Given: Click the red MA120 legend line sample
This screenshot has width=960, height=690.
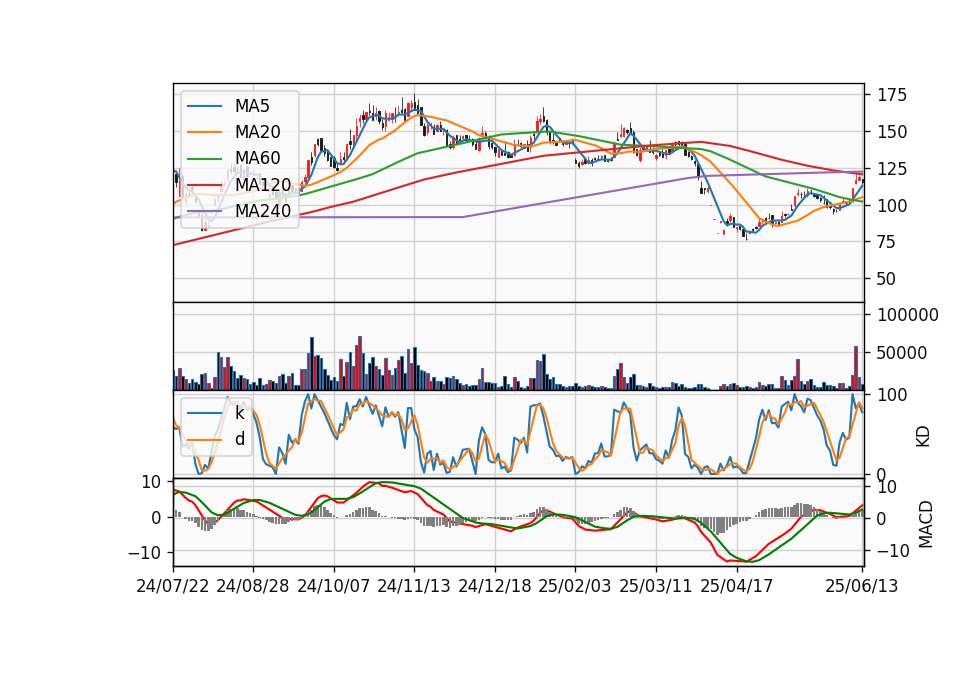Looking at the screenshot, I should tap(204, 185).
